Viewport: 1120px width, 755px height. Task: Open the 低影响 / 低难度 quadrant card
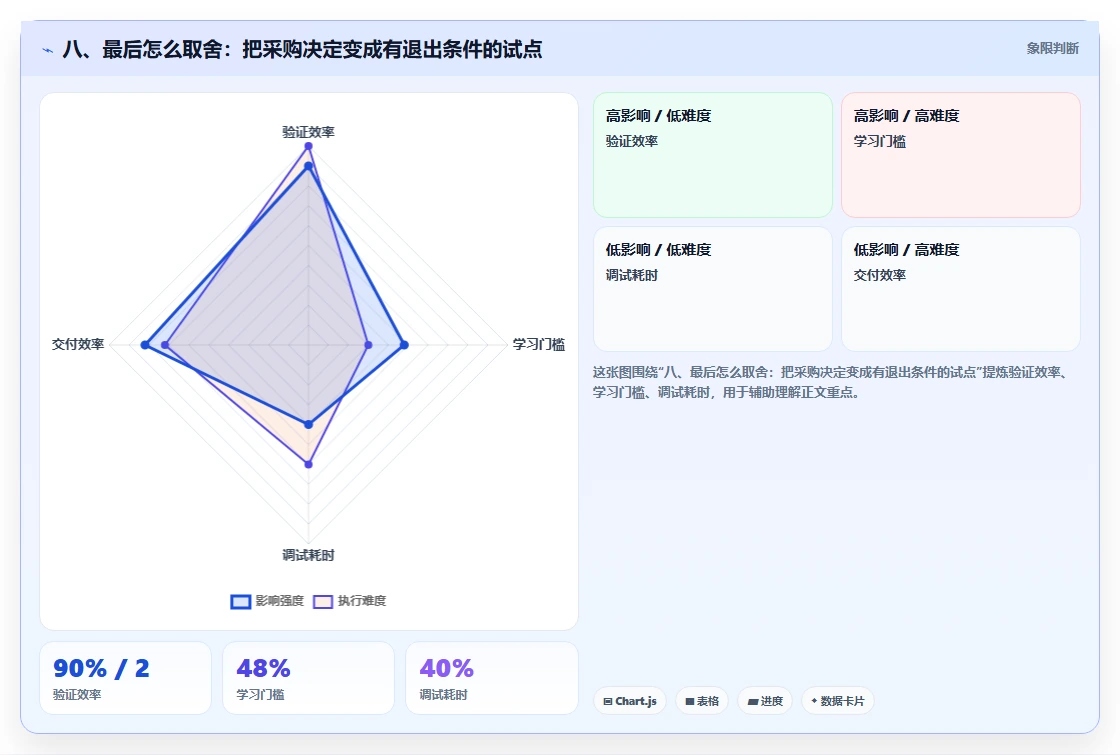[713, 289]
